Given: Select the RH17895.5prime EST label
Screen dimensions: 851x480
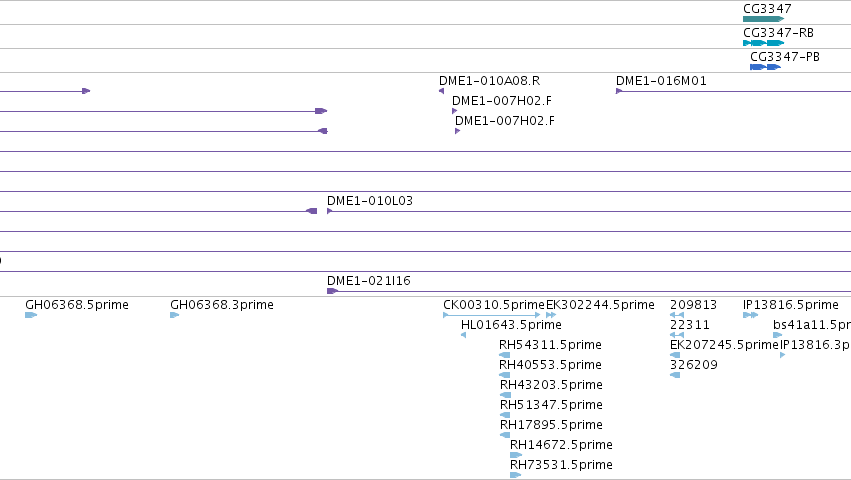Looking at the screenshot, I should coord(551,425).
